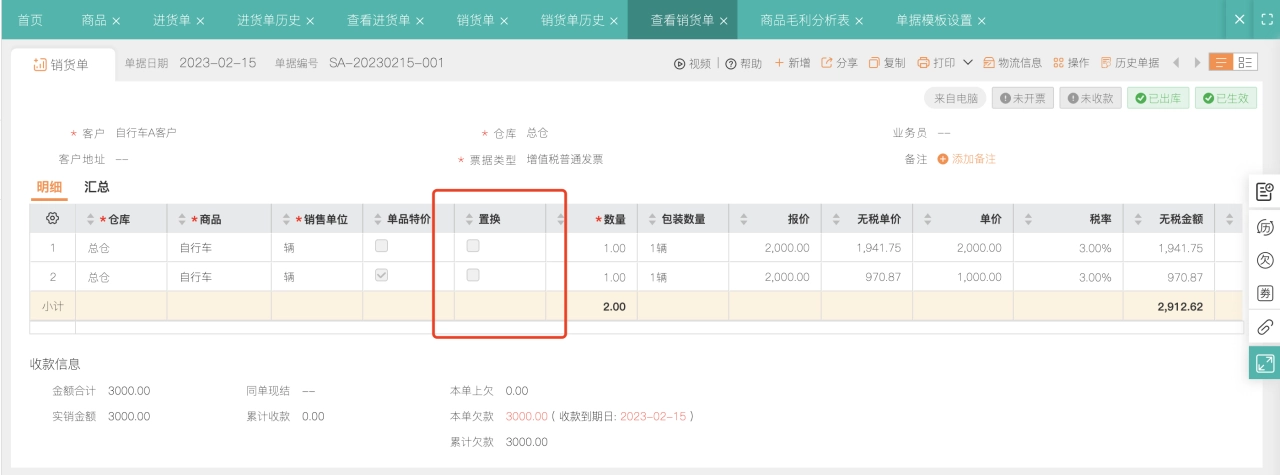Click the 券 coupon icon in sidebar
The image size is (1280, 475).
[1264, 293]
